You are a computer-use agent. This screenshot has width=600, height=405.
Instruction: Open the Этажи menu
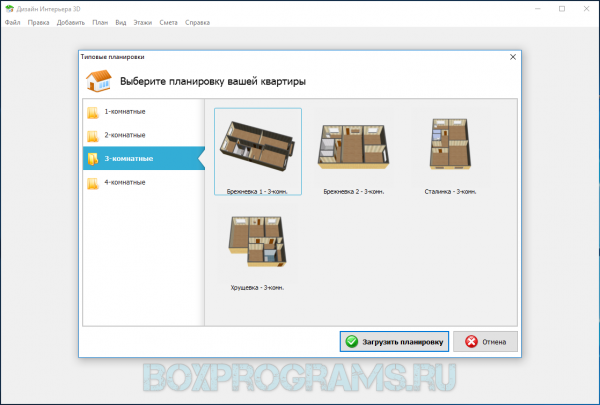pos(142,23)
